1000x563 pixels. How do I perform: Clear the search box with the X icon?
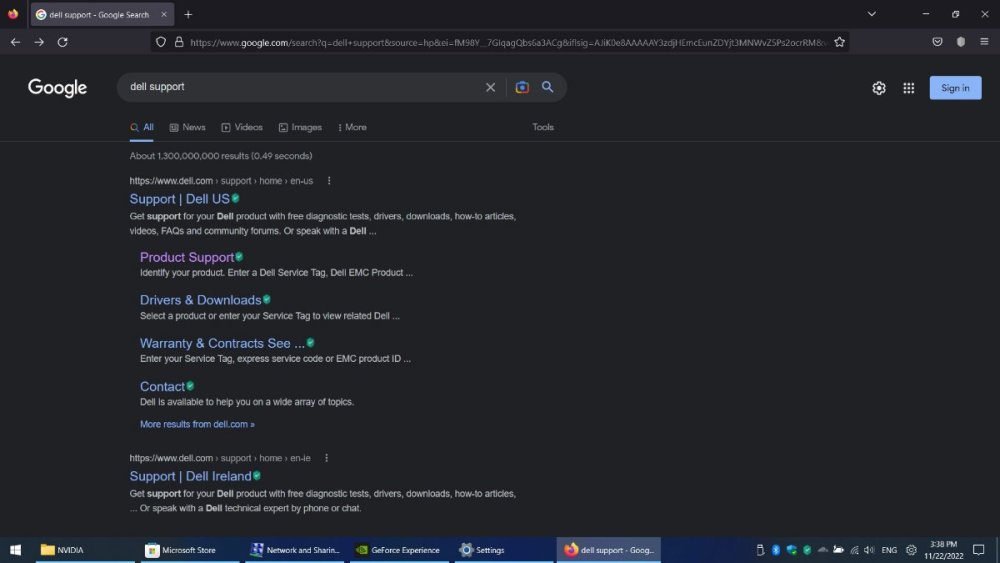[490, 87]
